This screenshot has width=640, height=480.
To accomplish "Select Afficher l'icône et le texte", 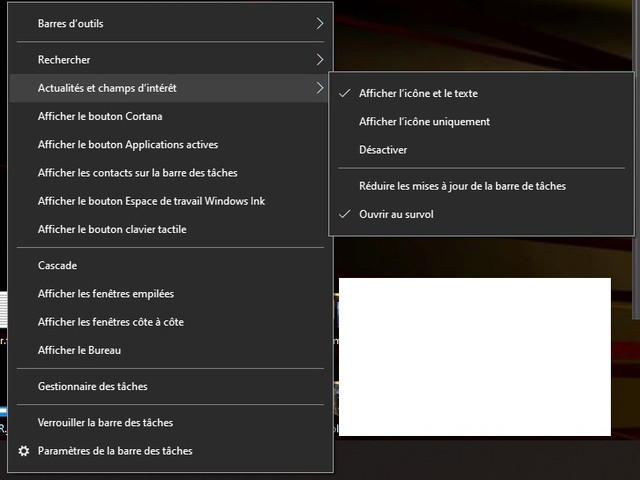I will pyautogui.click(x=482, y=93).
